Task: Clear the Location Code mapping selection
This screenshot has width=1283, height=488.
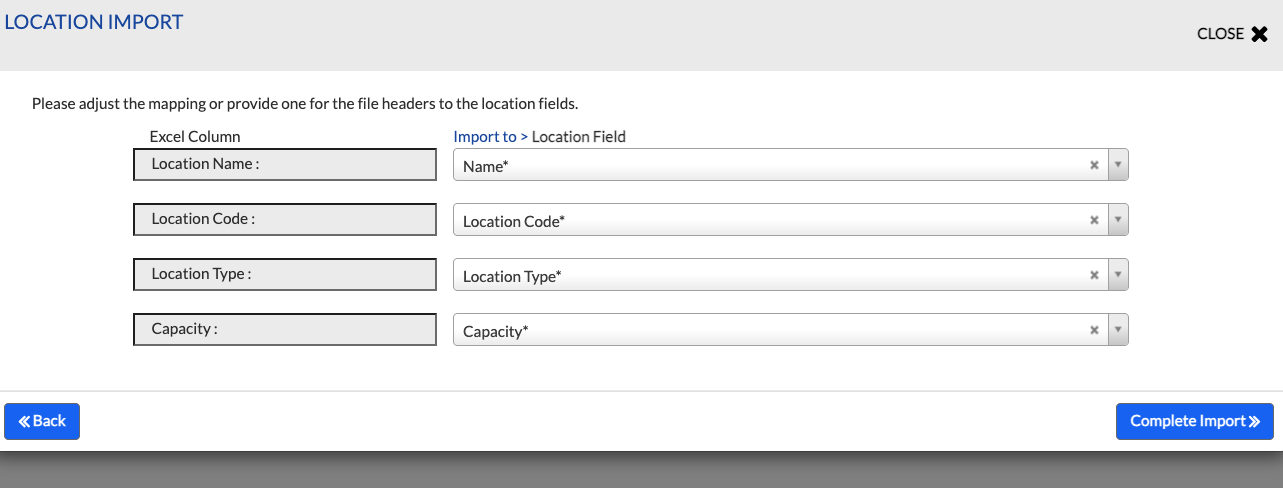Action: (x=1094, y=221)
